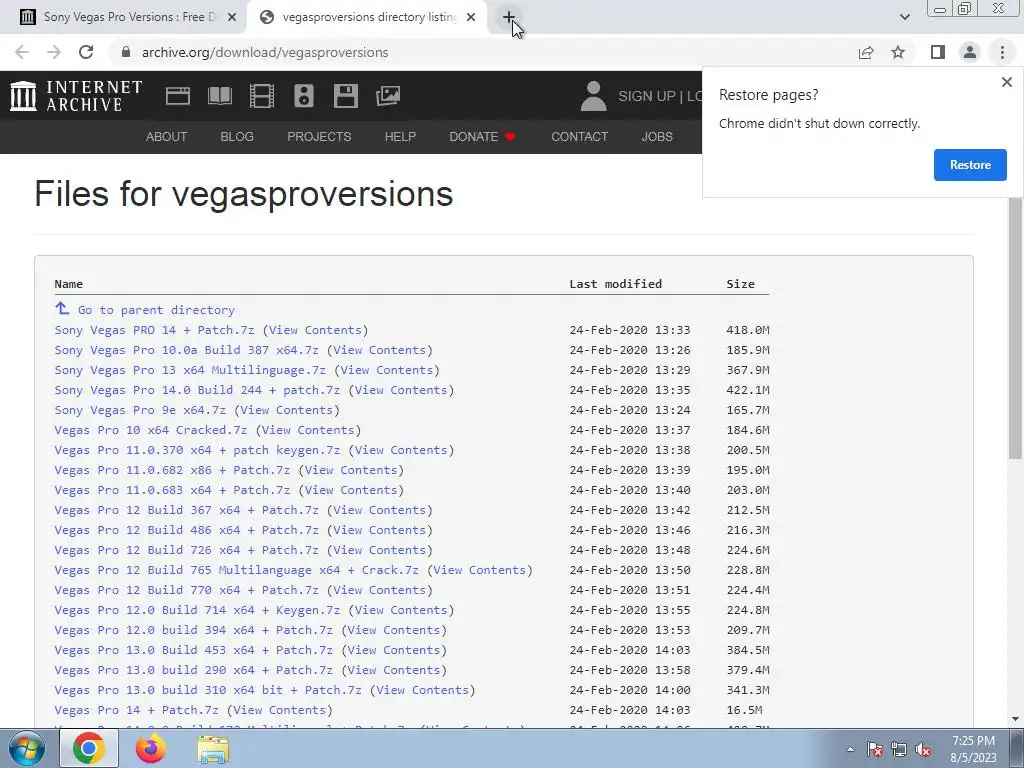Open the CONTACT menu item

(x=579, y=136)
